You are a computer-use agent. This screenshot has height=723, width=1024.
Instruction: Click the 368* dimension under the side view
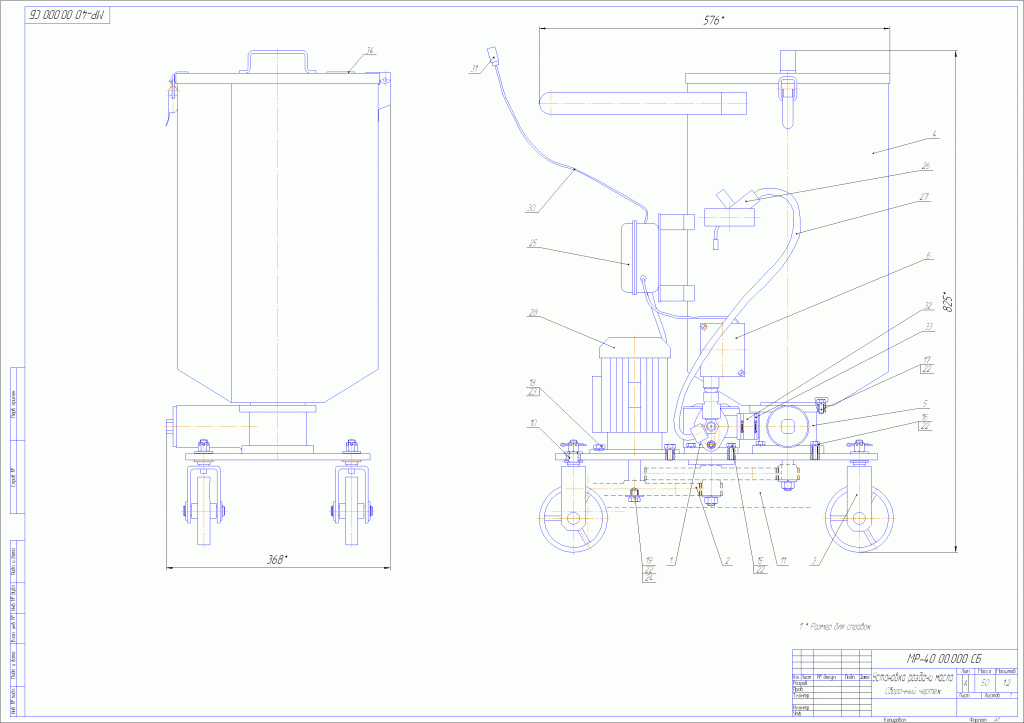point(278,560)
